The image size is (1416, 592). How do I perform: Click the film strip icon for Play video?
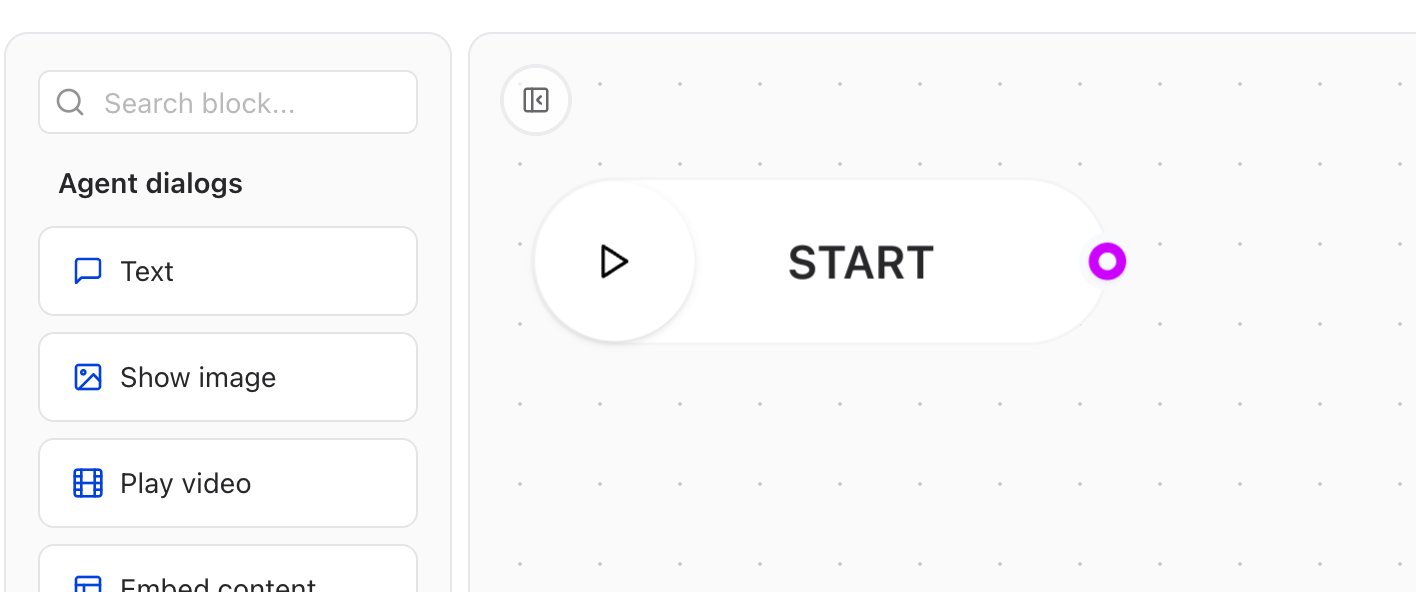(x=88, y=483)
